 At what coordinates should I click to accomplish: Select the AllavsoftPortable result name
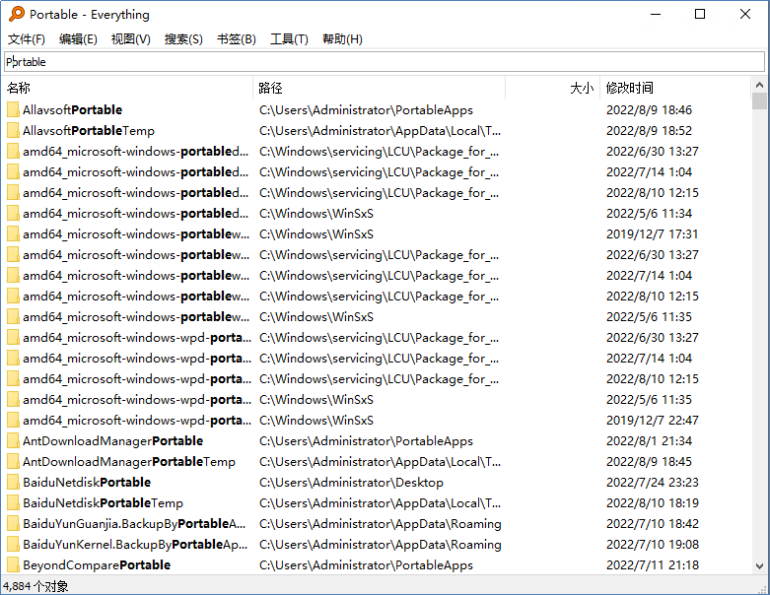coord(72,109)
